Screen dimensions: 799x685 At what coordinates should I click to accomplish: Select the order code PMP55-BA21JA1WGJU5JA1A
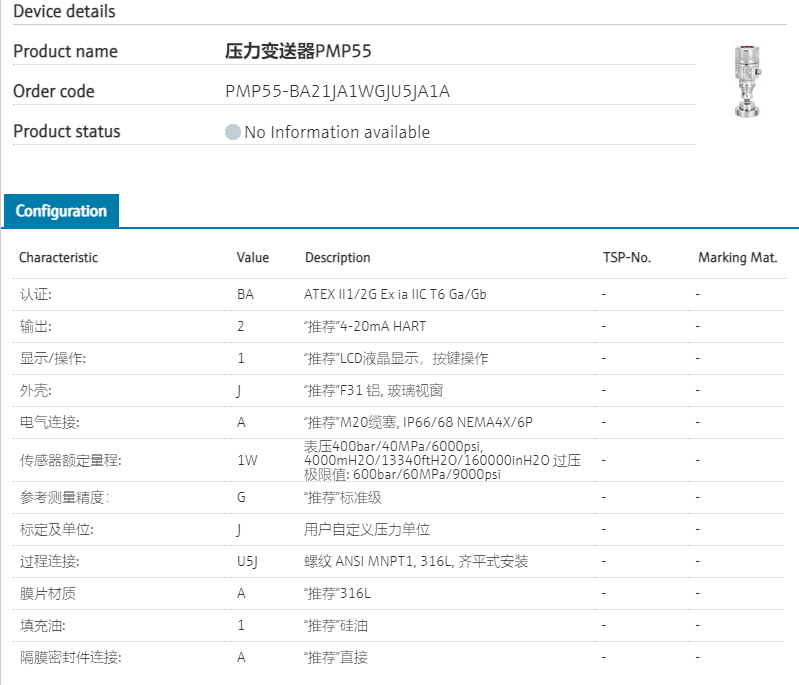pos(338,92)
